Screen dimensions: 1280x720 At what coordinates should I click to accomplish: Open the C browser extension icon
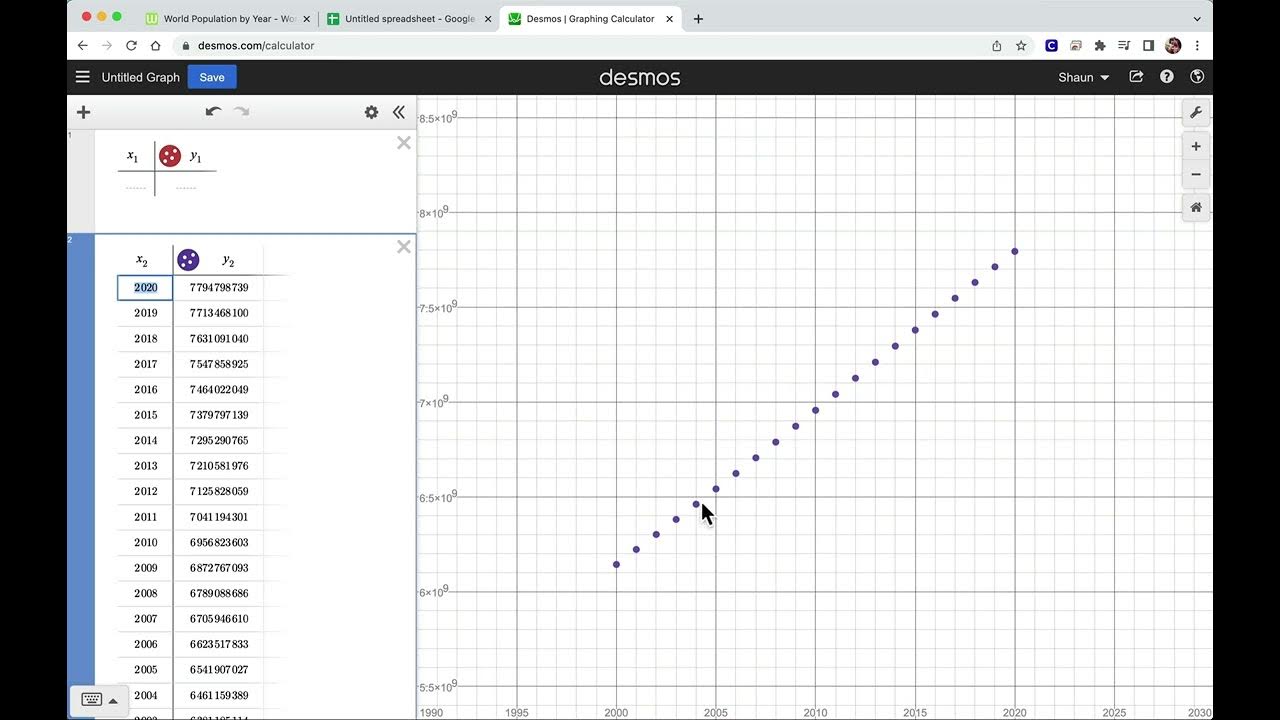1052,45
